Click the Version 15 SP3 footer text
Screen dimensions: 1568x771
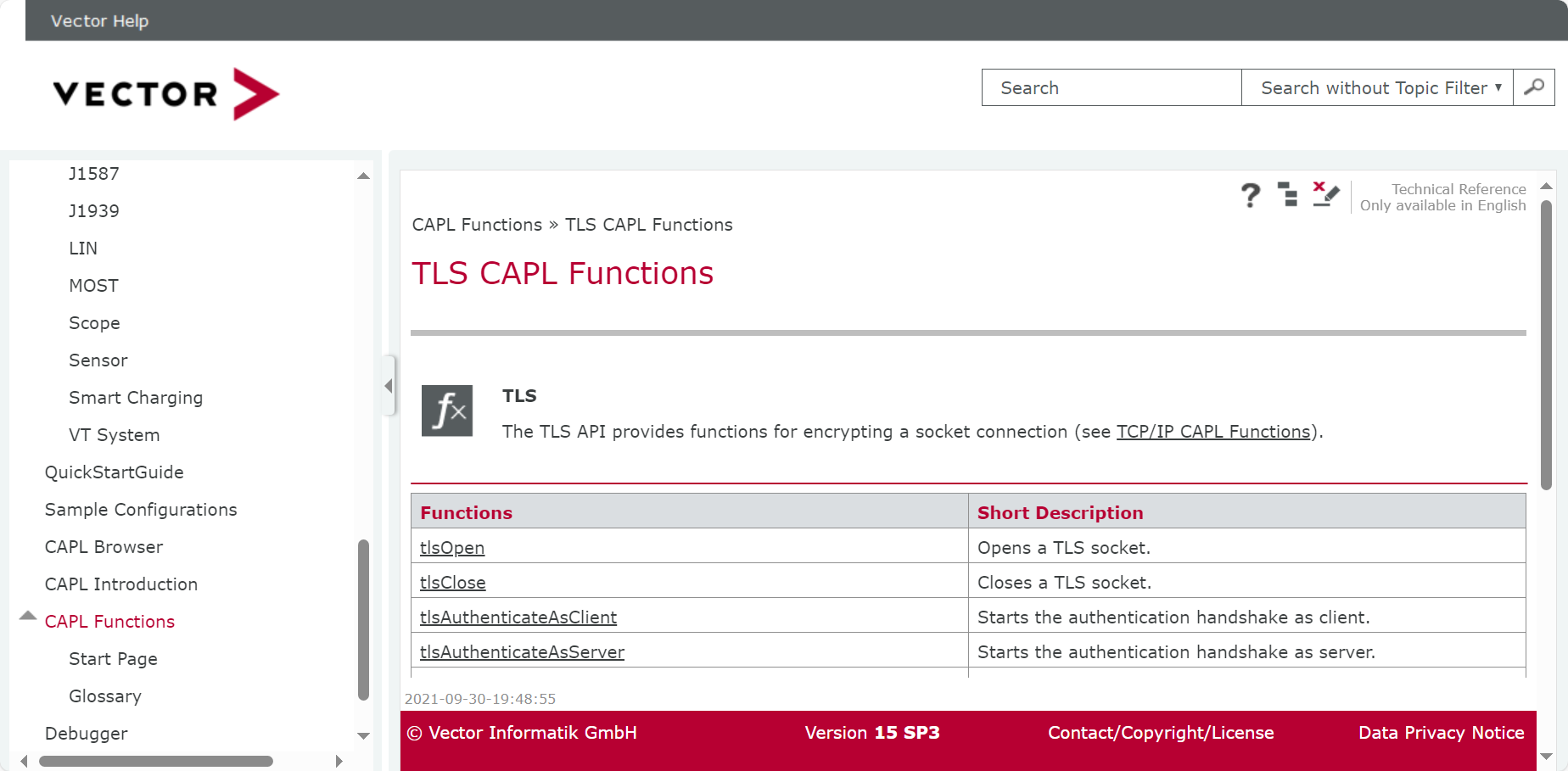tap(872, 733)
